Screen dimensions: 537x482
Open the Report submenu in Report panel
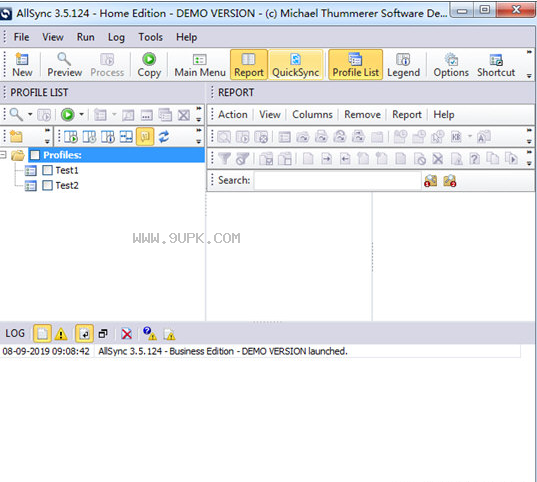(407, 114)
